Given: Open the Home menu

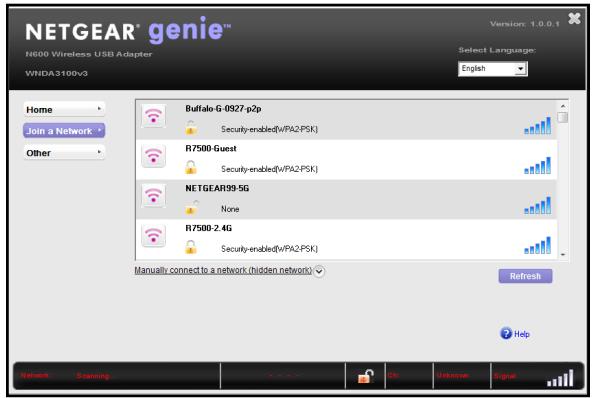Looking at the screenshot, I should point(64,110).
